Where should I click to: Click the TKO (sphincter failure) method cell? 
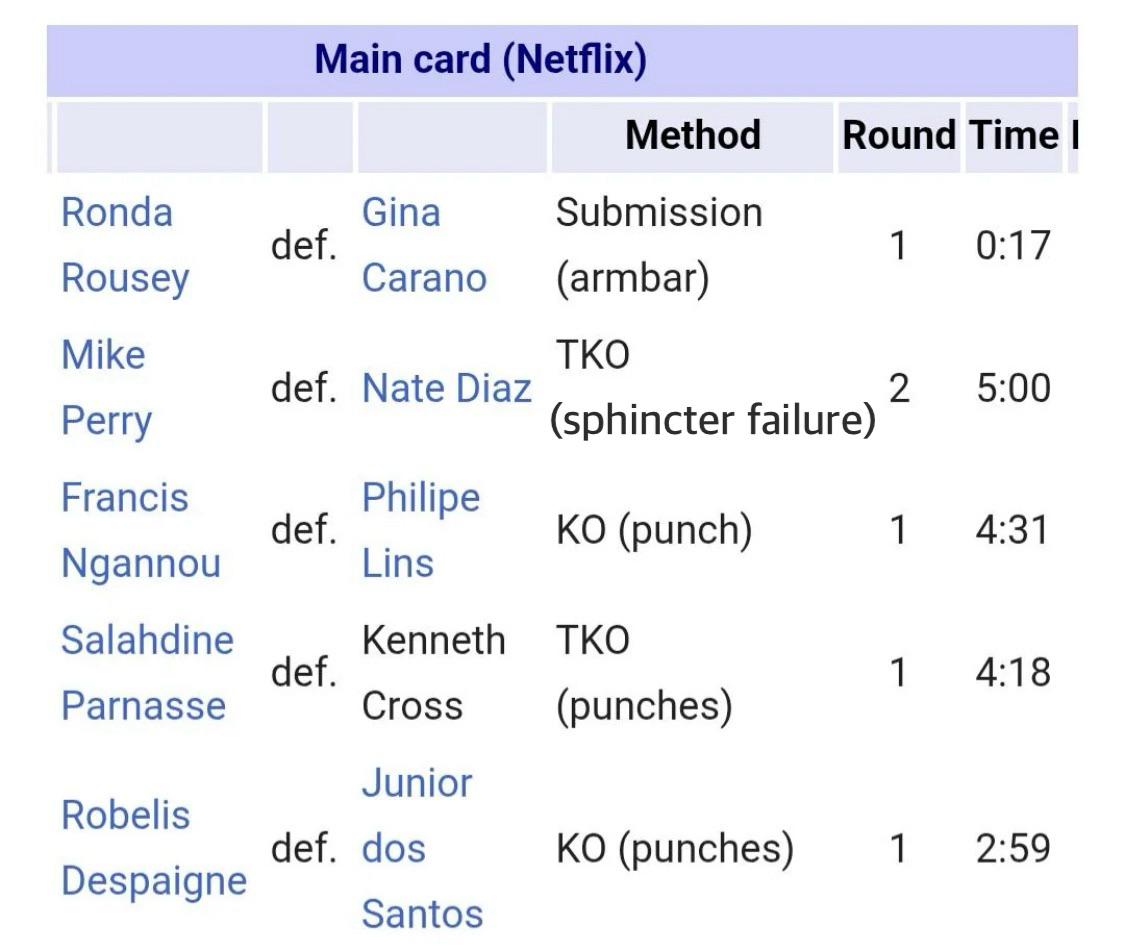click(713, 388)
